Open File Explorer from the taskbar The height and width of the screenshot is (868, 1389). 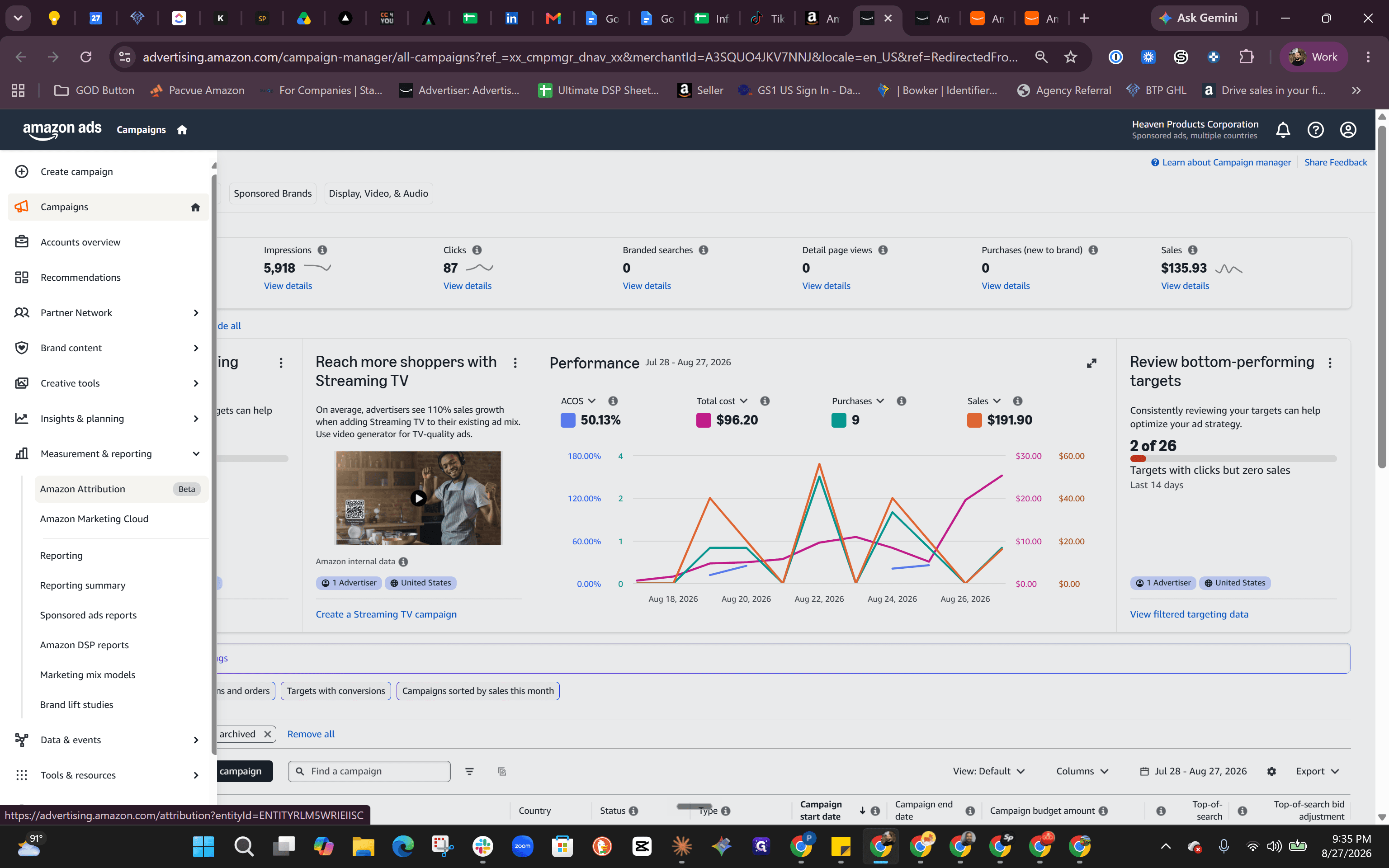pyautogui.click(x=363, y=845)
